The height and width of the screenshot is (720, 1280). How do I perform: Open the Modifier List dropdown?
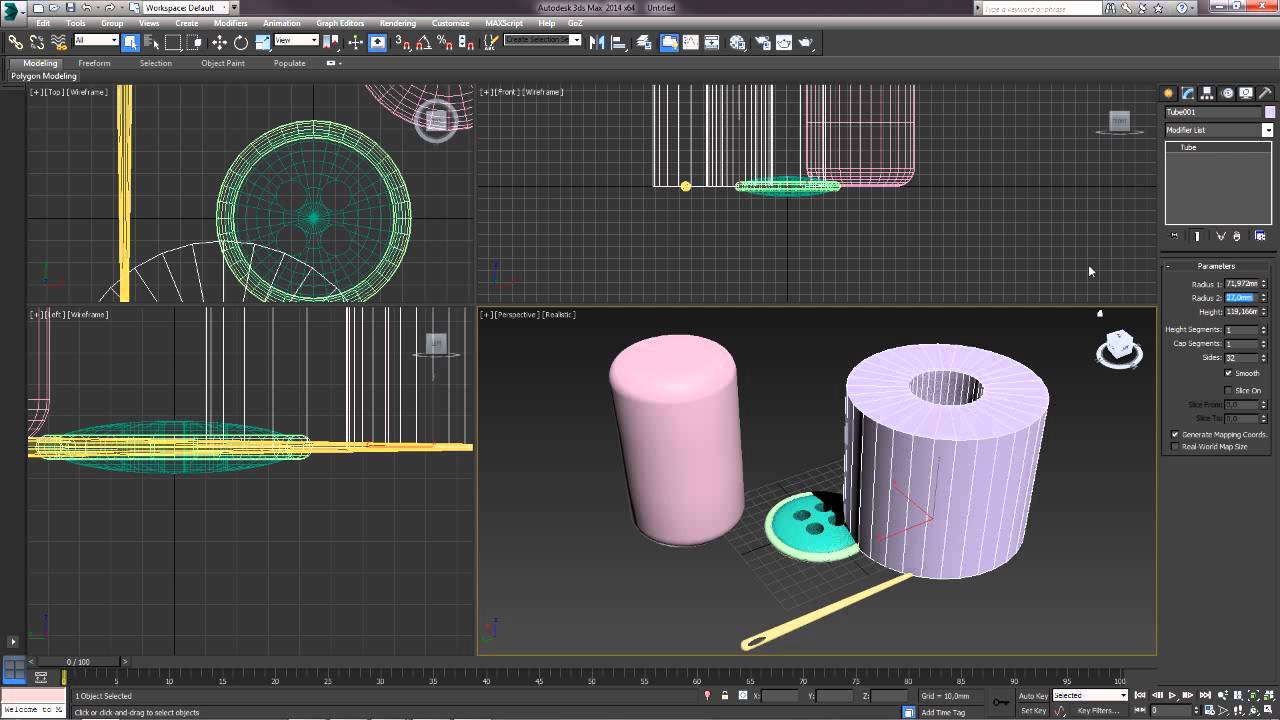pyautogui.click(x=1219, y=130)
